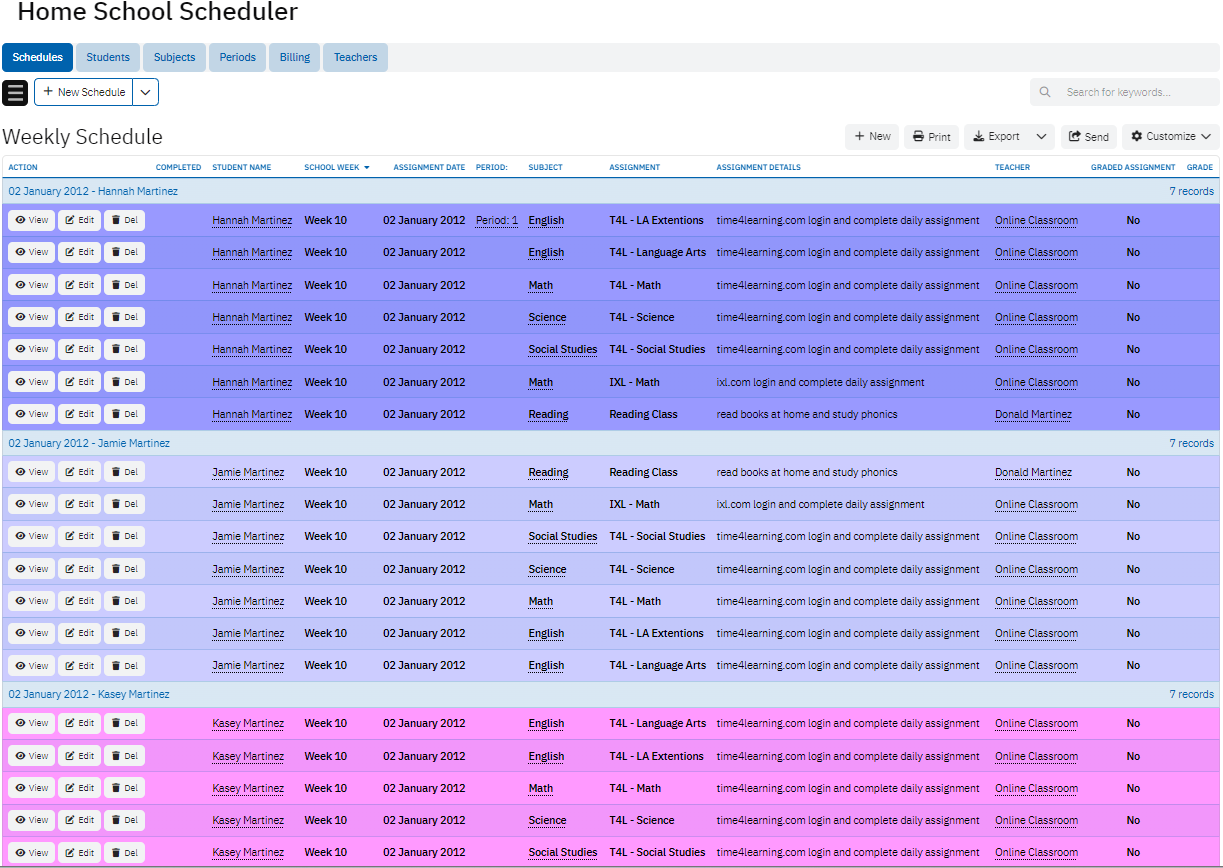This screenshot has height=868, width=1223.
Task: Open the Customize dropdown menu
Action: tap(1170, 137)
